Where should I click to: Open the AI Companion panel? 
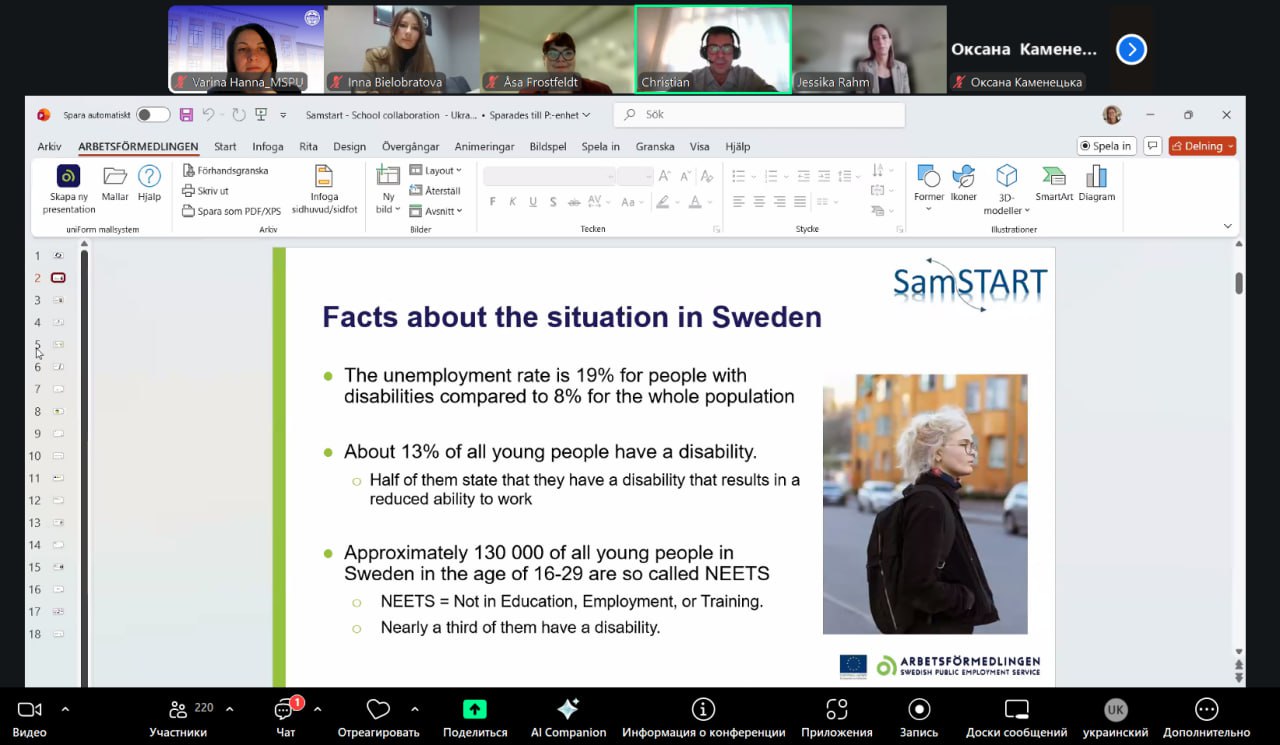point(568,710)
